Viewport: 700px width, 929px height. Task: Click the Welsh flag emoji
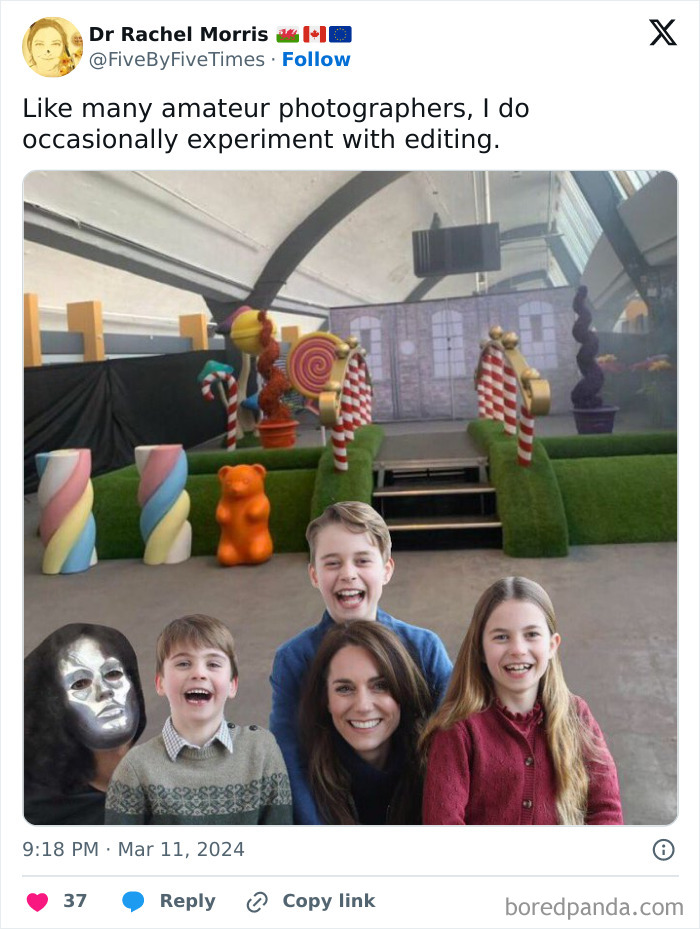click(x=287, y=34)
